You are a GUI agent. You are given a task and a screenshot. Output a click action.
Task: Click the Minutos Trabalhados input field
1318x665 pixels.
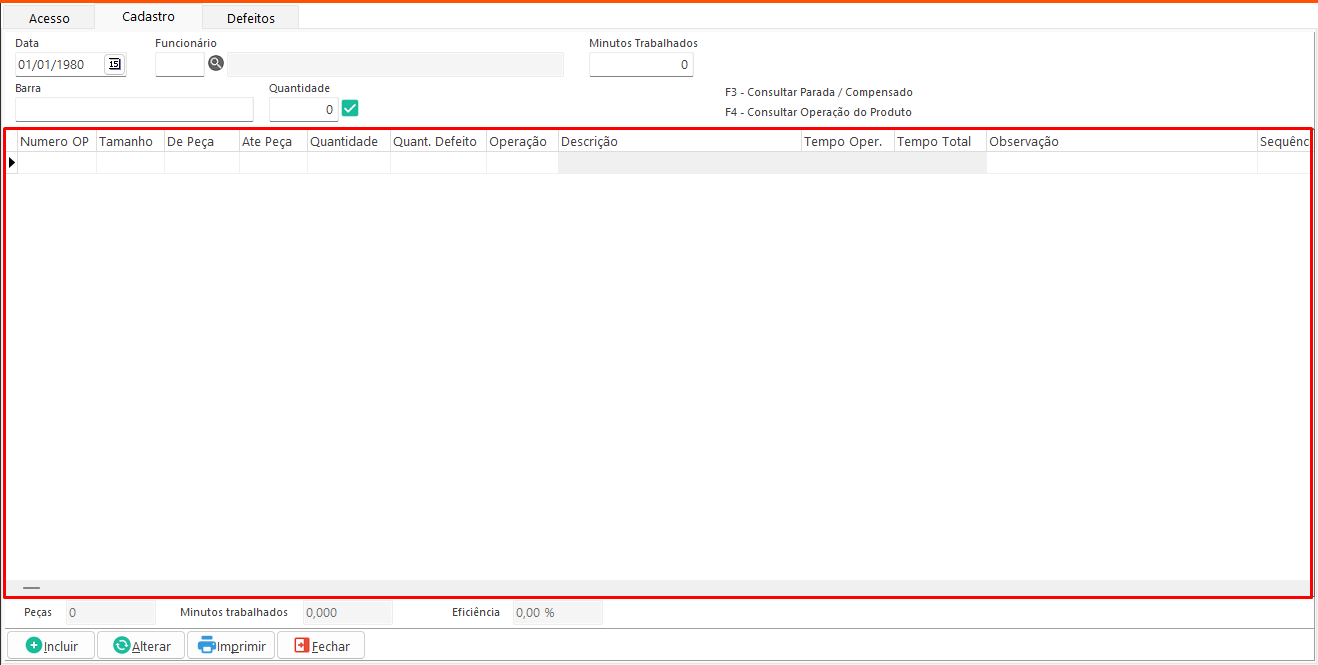click(640, 65)
